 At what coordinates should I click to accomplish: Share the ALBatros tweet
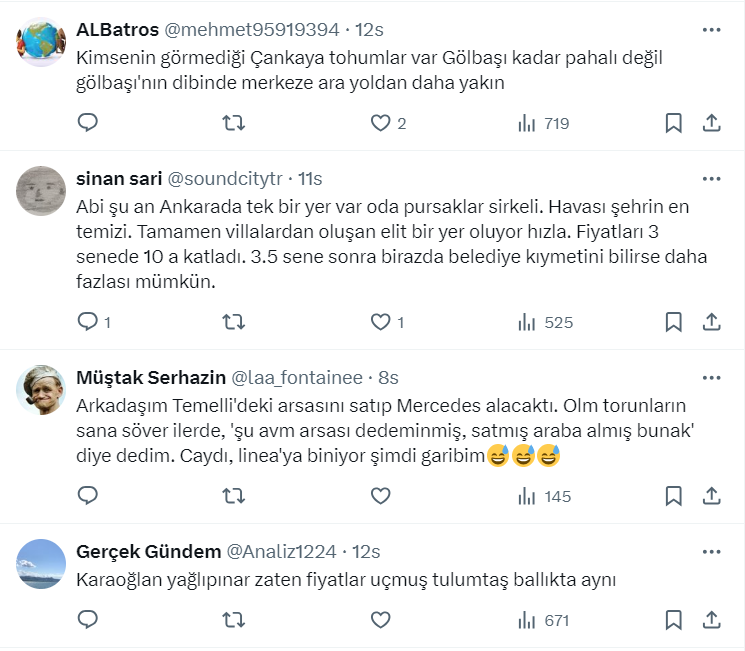point(712,123)
